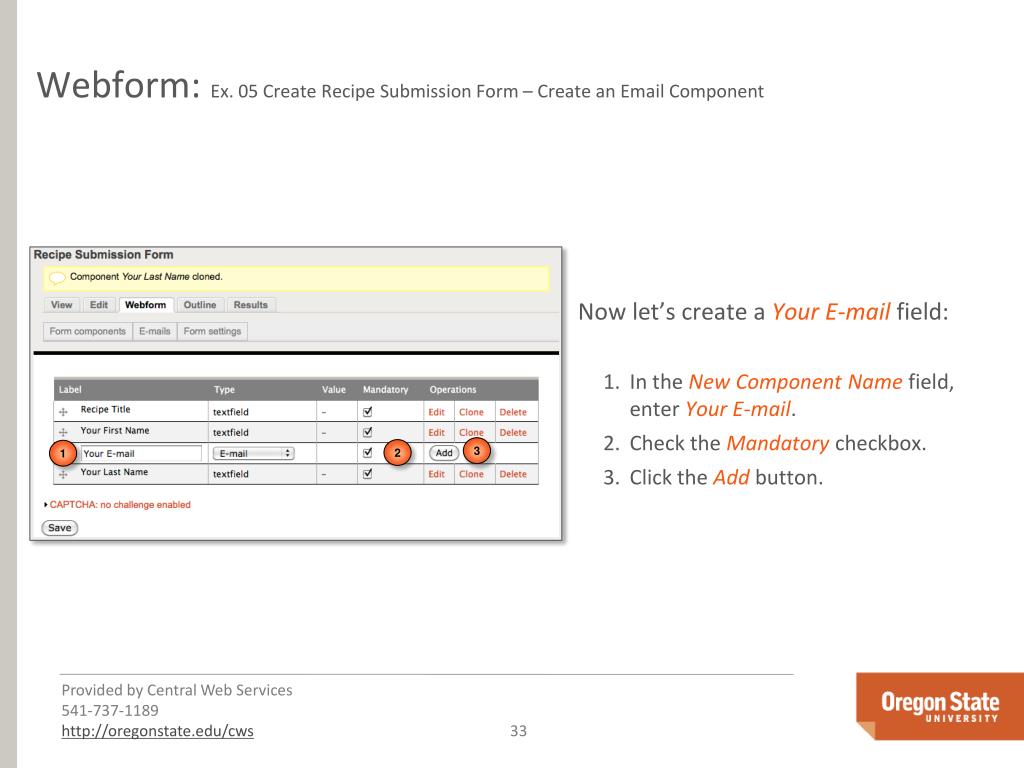Click Clone link for Recipe Title
This screenshot has width=1024, height=768.
pyautogui.click(x=471, y=412)
